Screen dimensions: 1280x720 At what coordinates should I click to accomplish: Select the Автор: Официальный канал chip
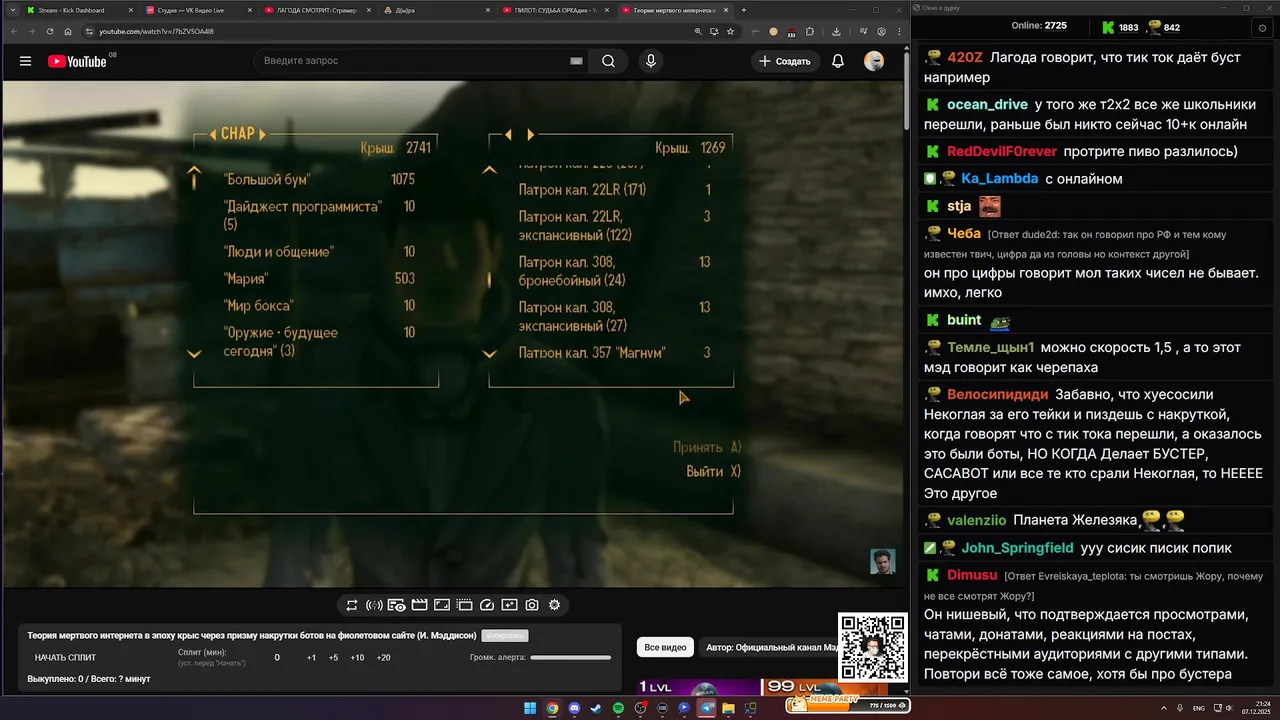point(770,648)
